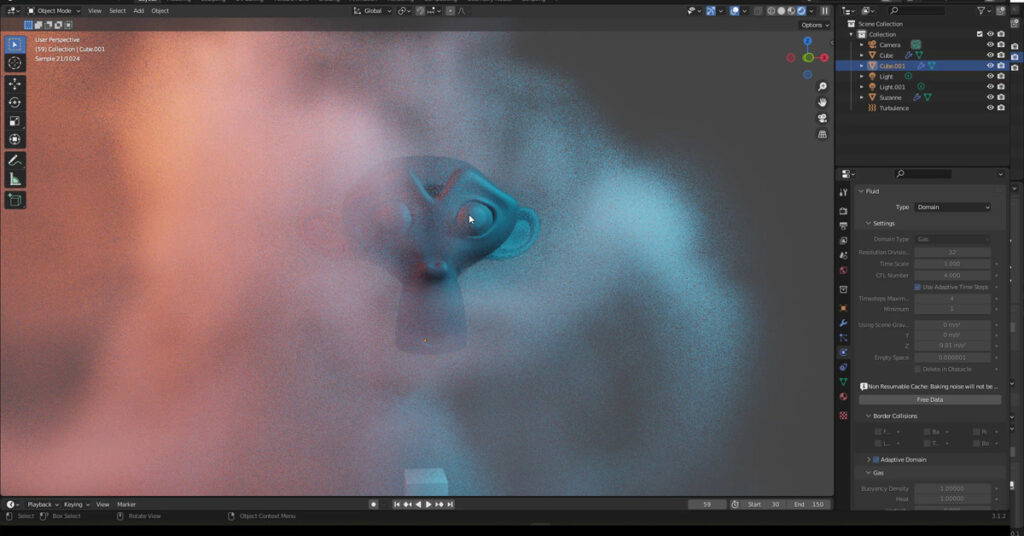1024x536 pixels.
Task: Select the Rotate tool
Action: (14, 102)
